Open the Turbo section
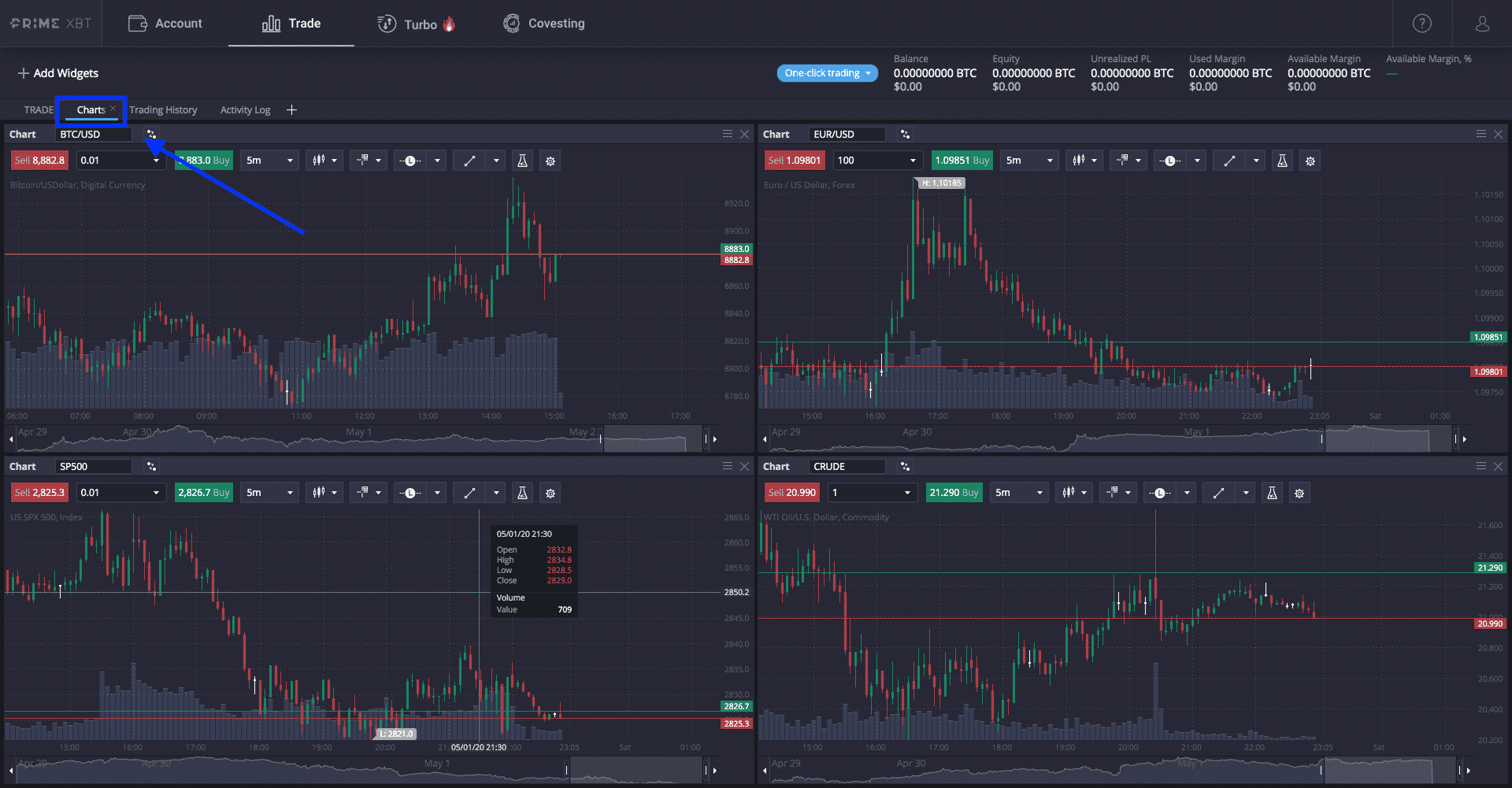The height and width of the screenshot is (788, 1512). (x=417, y=24)
